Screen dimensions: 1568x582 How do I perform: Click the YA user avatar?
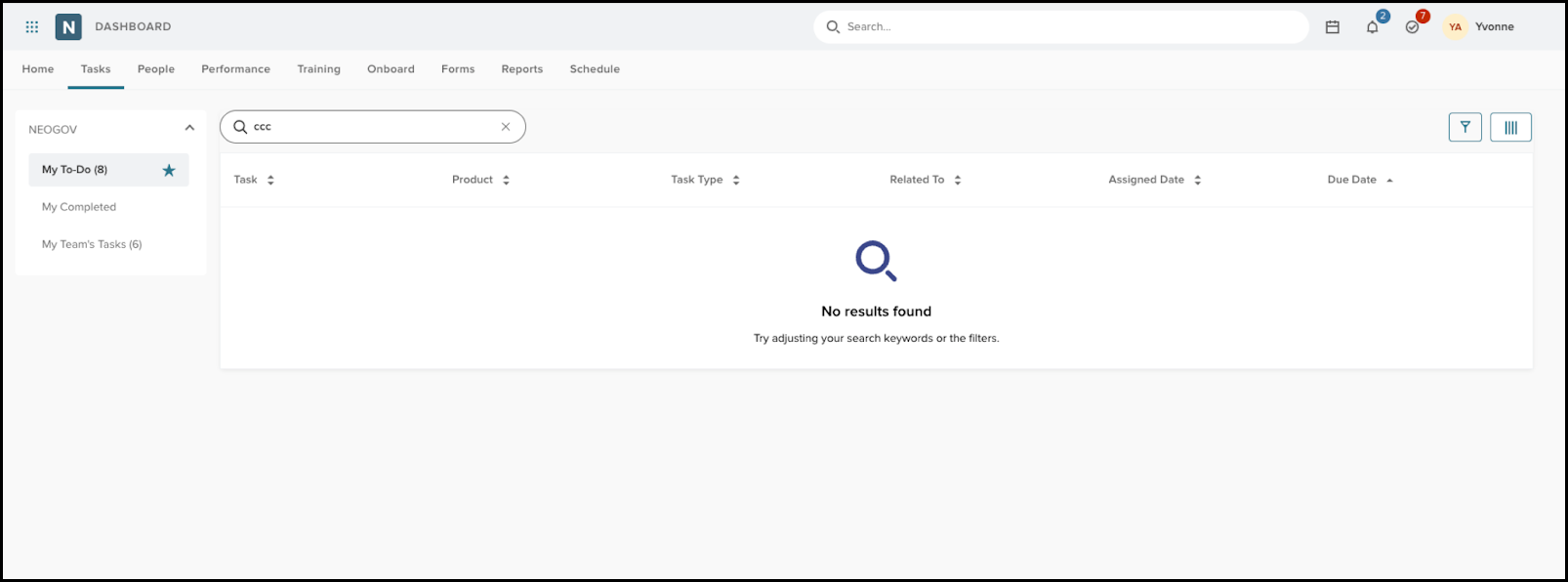click(1455, 27)
